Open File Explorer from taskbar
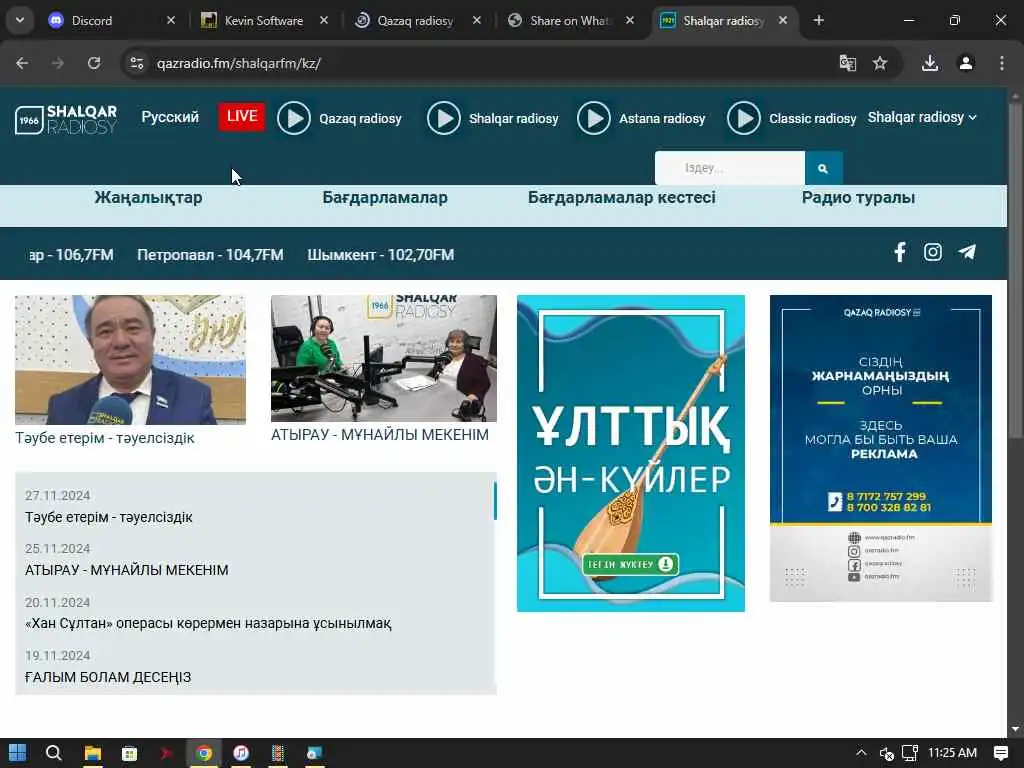Screen dimensions: 1024x768 (93, 753)
